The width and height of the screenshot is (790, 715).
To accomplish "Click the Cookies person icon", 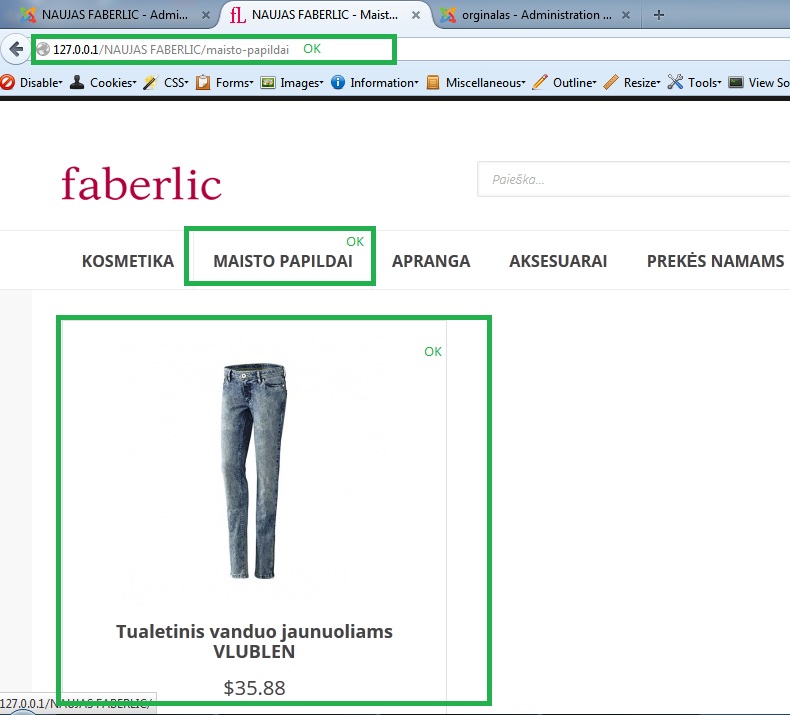I will coord(77,82).
